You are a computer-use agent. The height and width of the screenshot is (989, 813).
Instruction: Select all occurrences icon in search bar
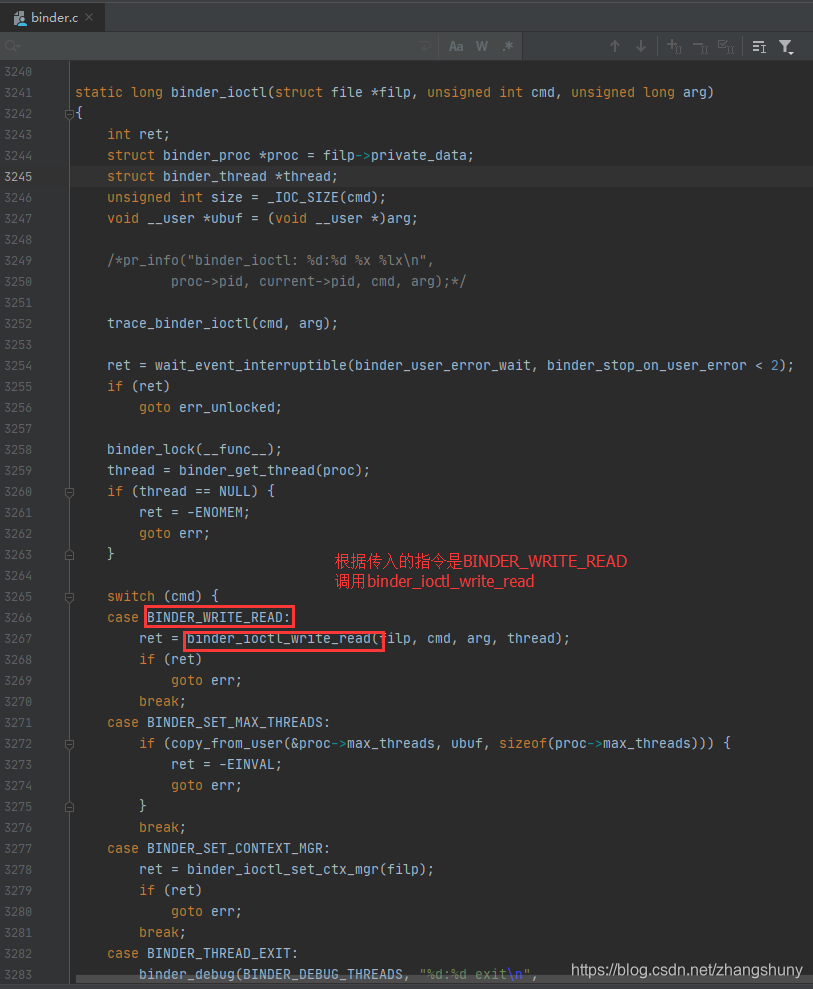coord(726,46)
